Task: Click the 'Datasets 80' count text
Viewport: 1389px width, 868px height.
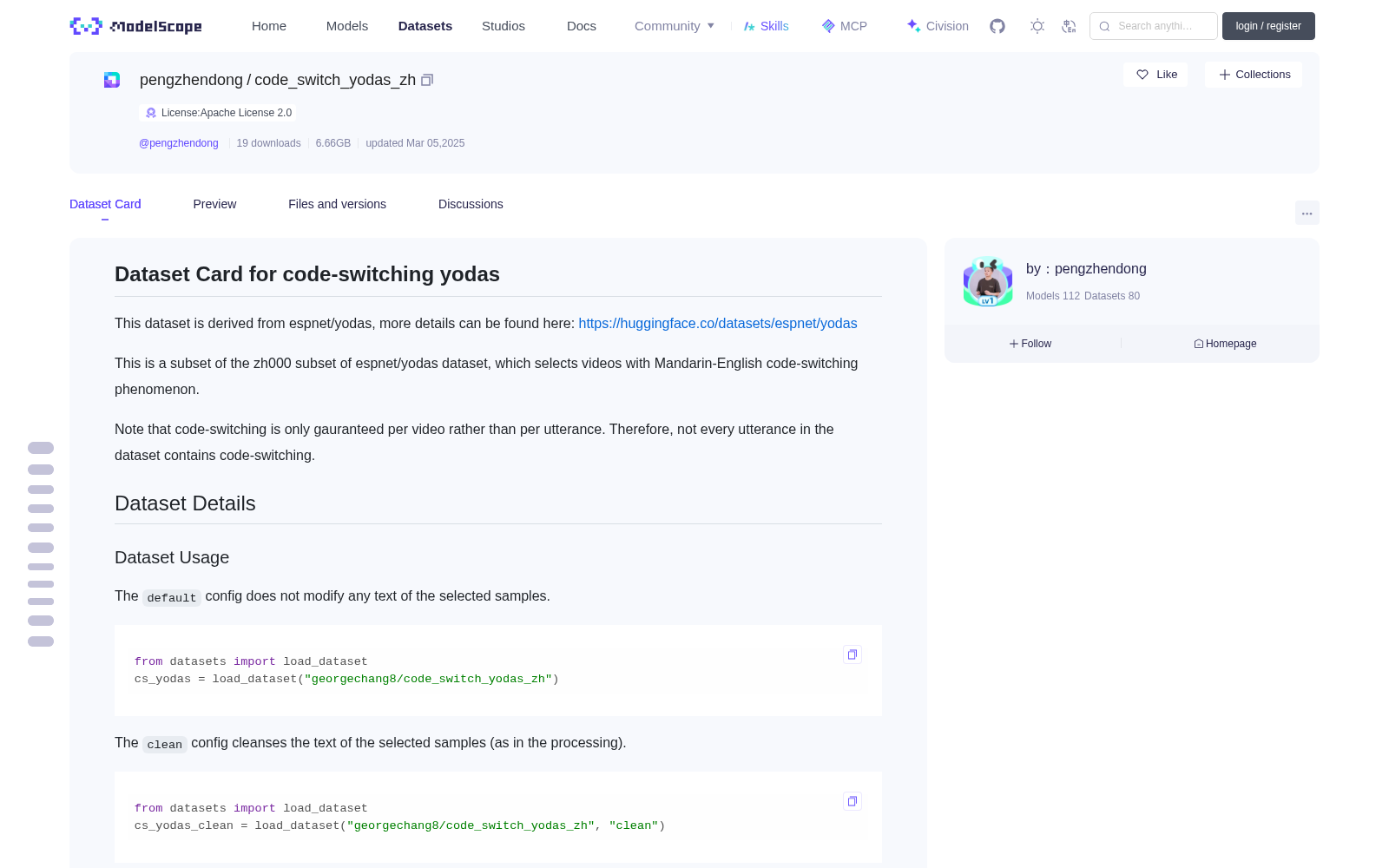Action: [x=1112, y=296]
